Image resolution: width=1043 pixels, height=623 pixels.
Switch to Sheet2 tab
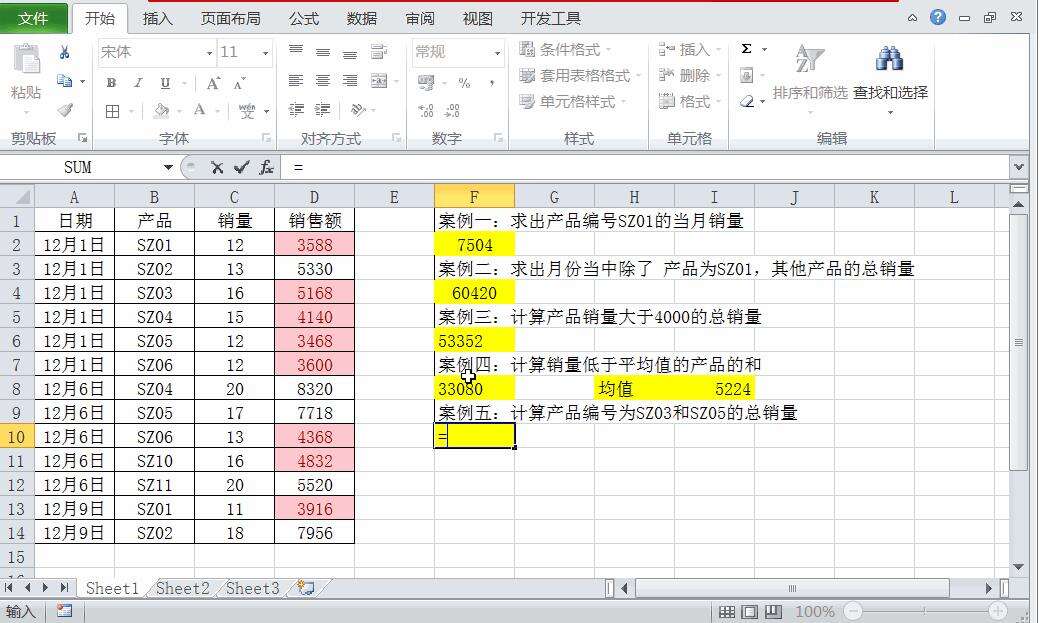pyautogui.click(x=182, y=588)
